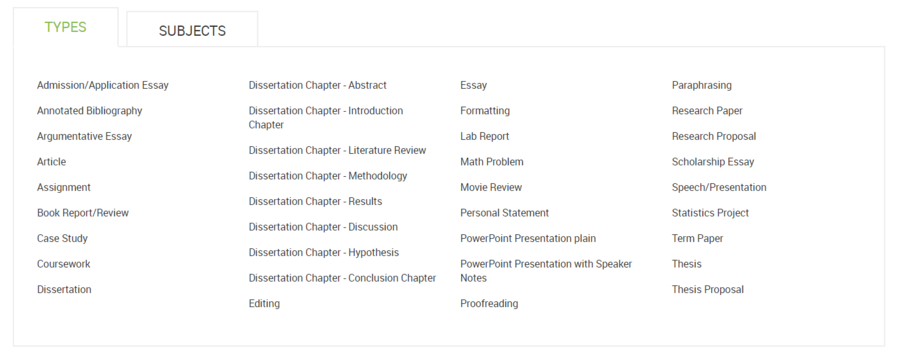Open the Admission/Application Essay link
Screen dimensions: 900x362
coord(103,85)
